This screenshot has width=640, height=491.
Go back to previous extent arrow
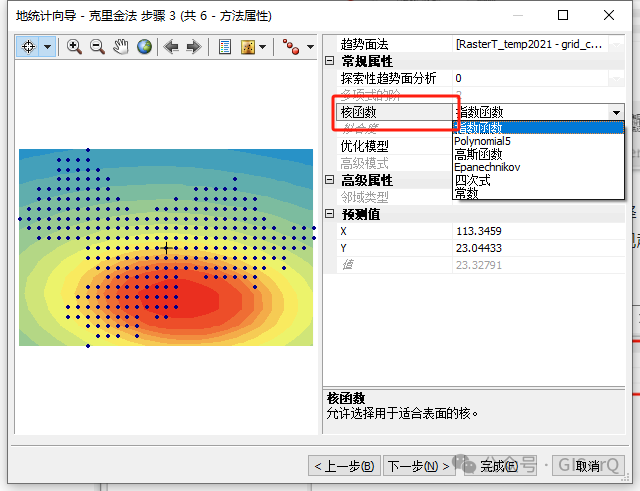(x=171, y=47)
